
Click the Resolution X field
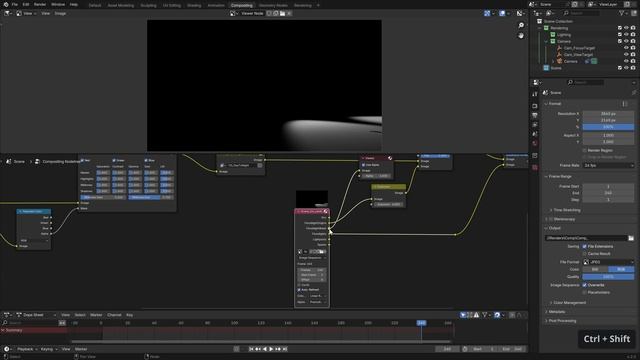608,113
